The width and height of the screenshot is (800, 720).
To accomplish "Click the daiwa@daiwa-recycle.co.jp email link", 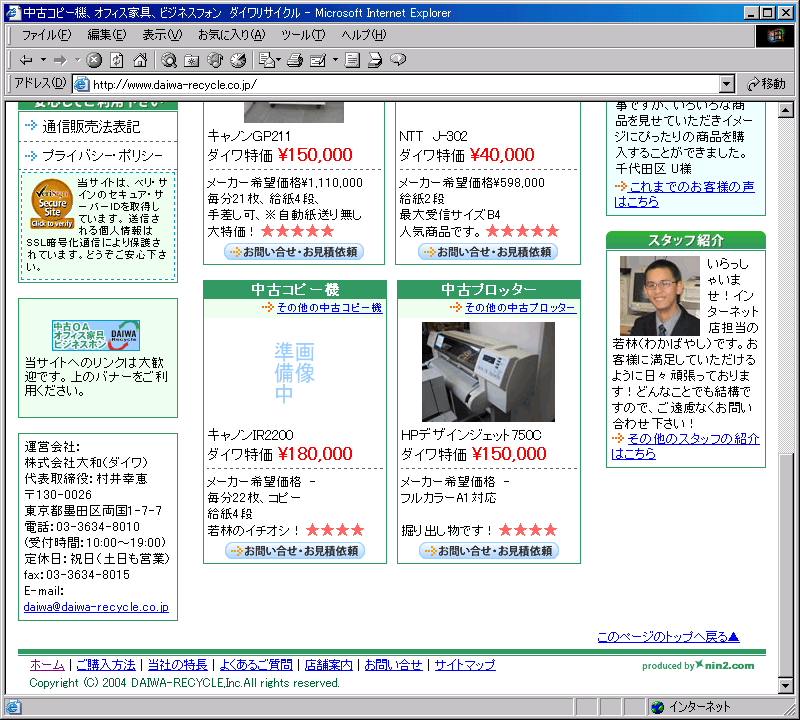I will click(96, 607).
